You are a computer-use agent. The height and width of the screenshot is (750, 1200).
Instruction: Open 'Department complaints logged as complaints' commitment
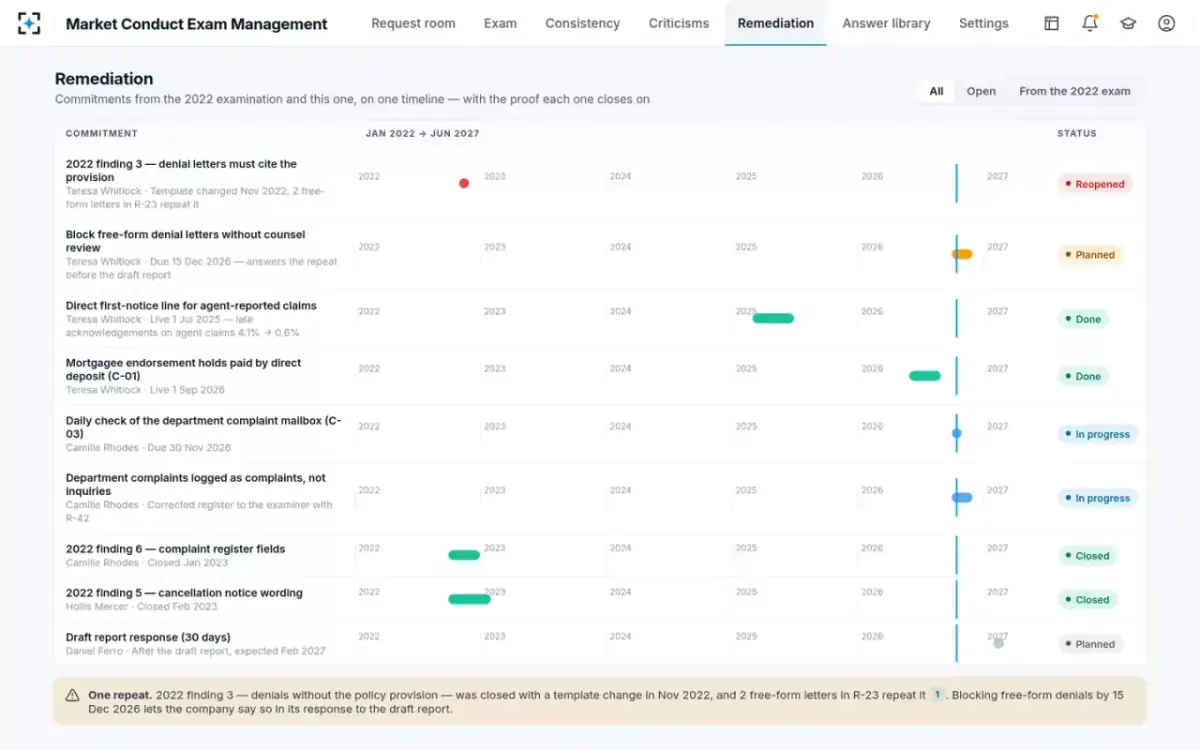[x=196, y=484]
